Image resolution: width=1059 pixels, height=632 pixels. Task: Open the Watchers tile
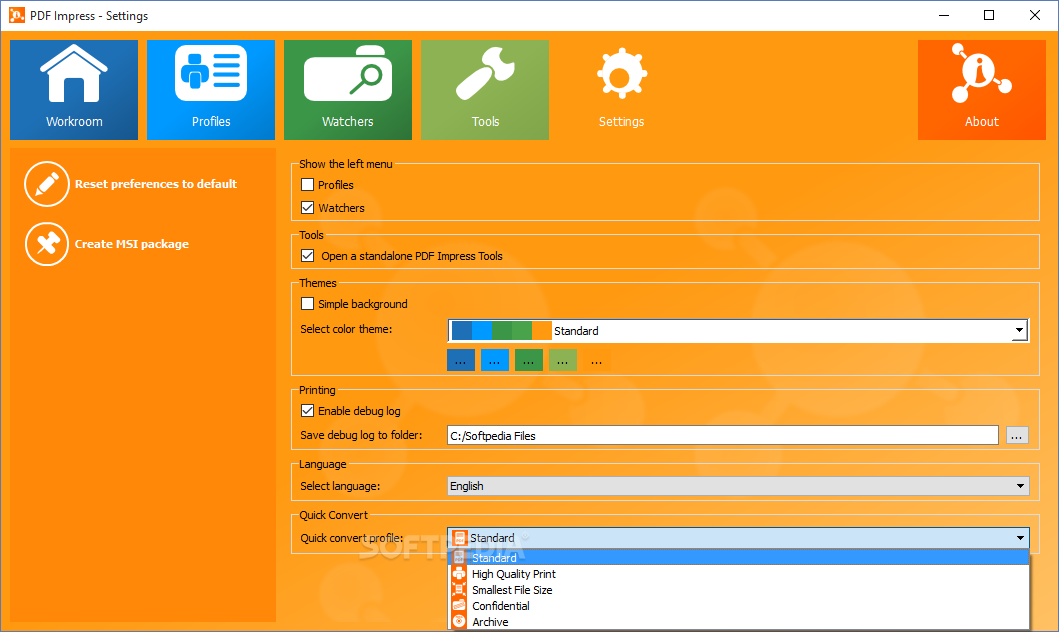348,90
